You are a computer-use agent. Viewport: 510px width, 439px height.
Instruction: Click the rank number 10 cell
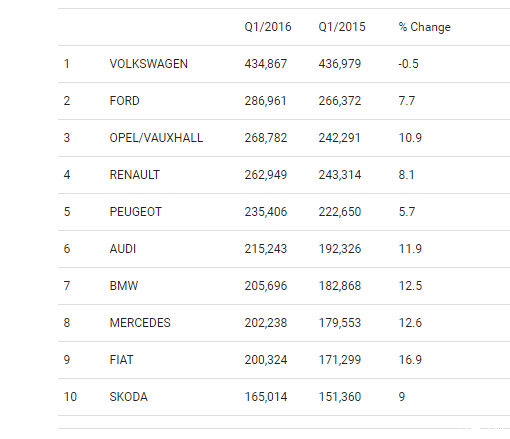click(x=70, y=397)
